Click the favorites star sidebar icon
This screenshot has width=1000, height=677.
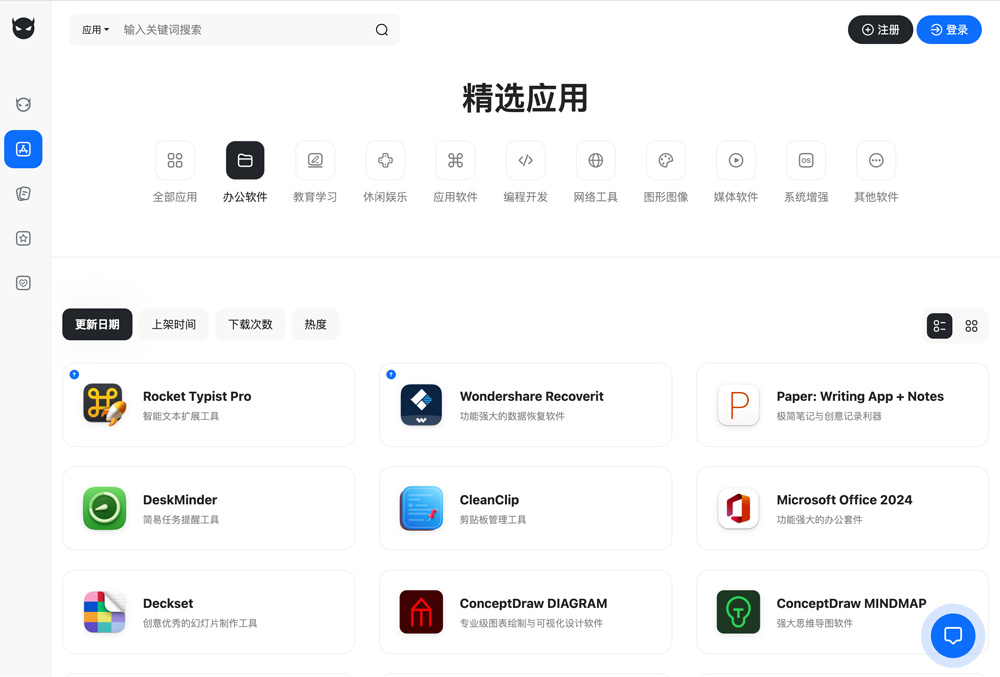(23, 238)
